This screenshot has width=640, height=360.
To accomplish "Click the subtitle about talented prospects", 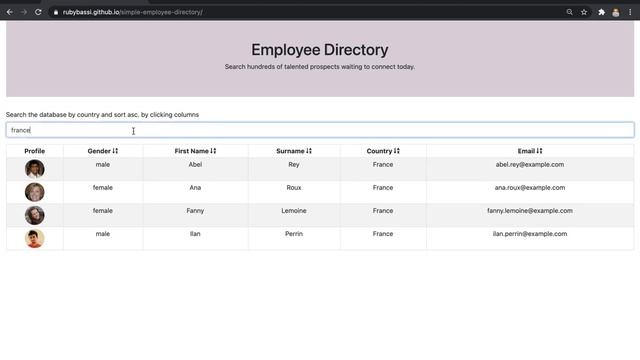I will click(320, 67).
